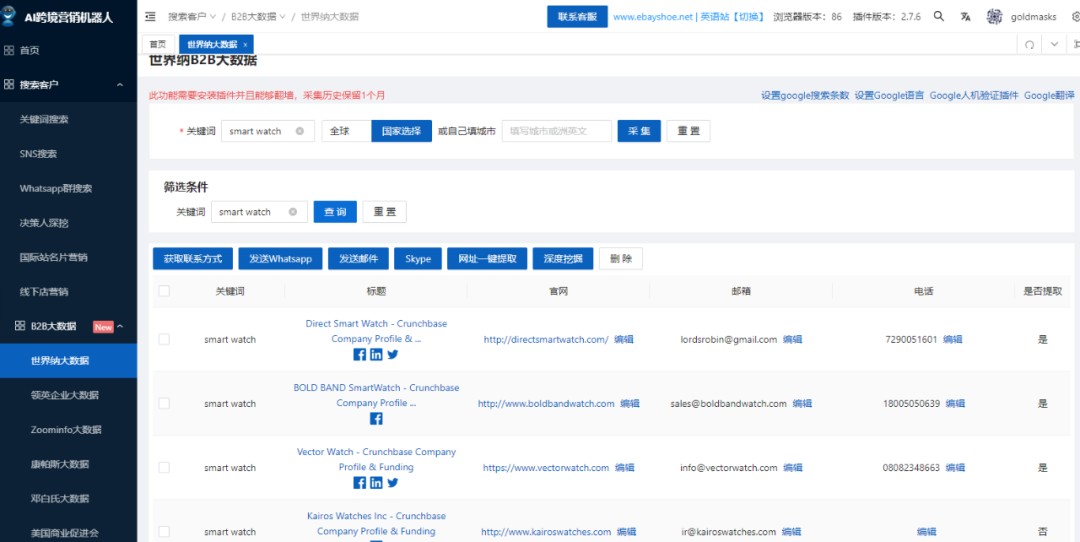Check the BOLD BAND SmartWatch row checkbox
The height and width of the screenshot is (542, 1080).
164,404
